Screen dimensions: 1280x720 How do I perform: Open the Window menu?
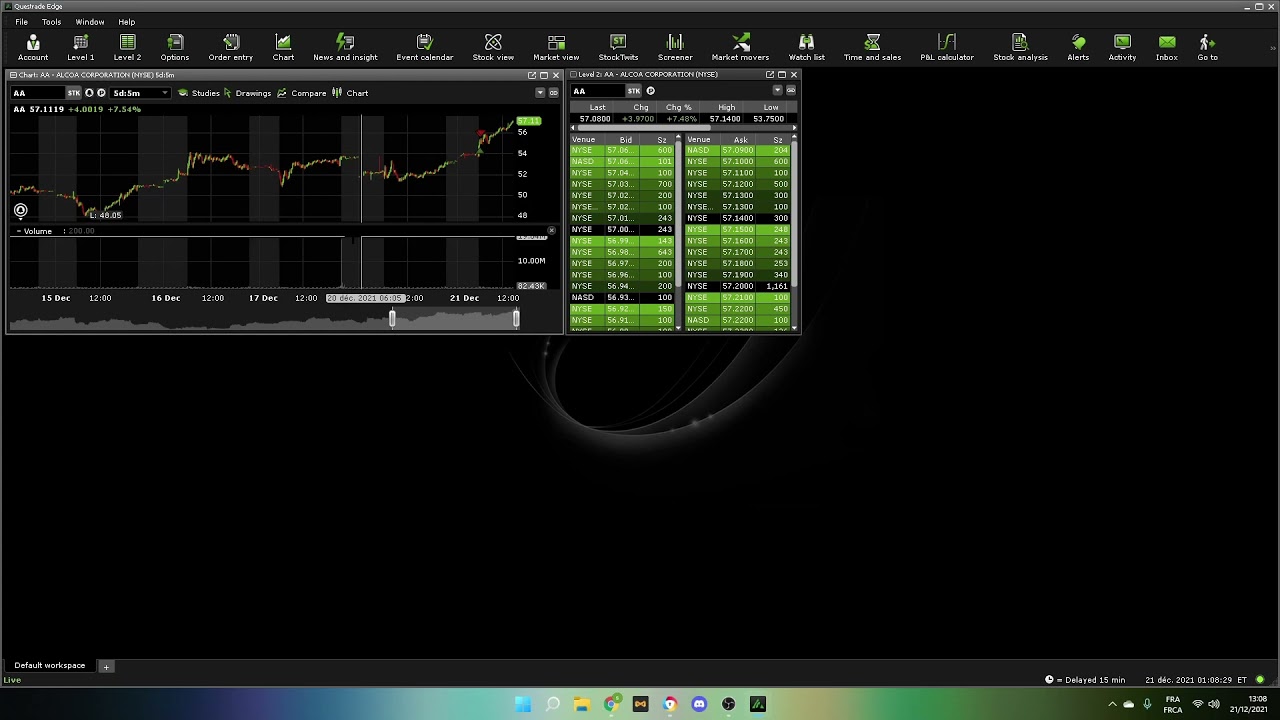coord(90,22)
